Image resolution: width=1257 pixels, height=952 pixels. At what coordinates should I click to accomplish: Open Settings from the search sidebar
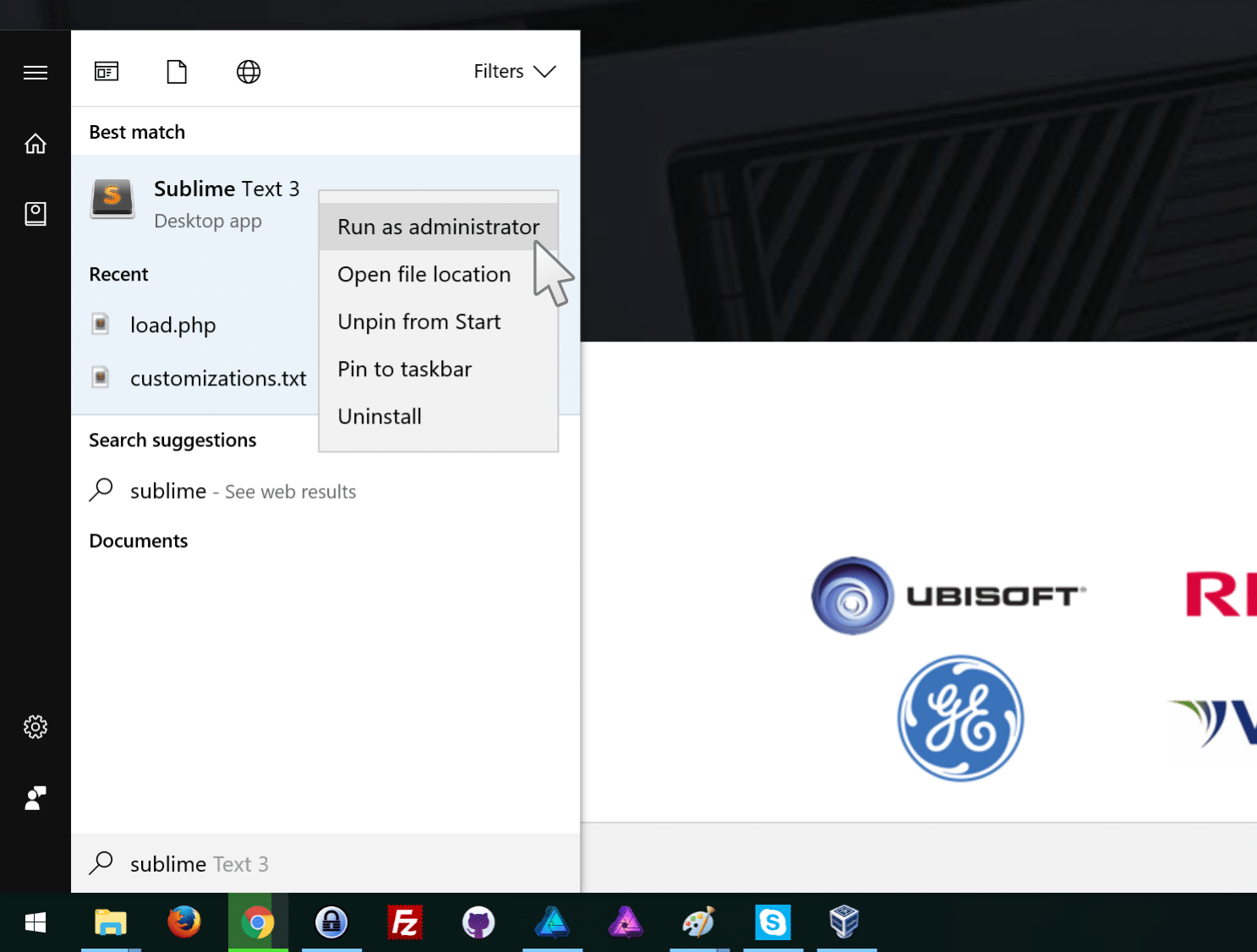(35, 727)
